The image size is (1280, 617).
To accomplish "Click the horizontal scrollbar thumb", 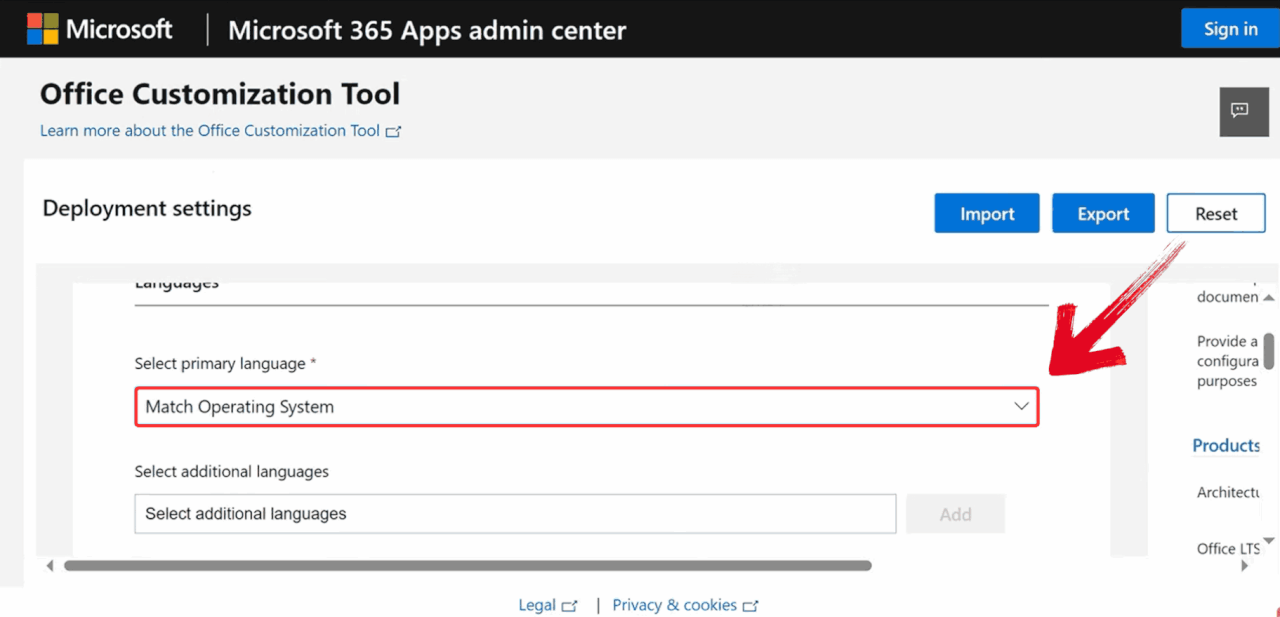I will [467, 566].
